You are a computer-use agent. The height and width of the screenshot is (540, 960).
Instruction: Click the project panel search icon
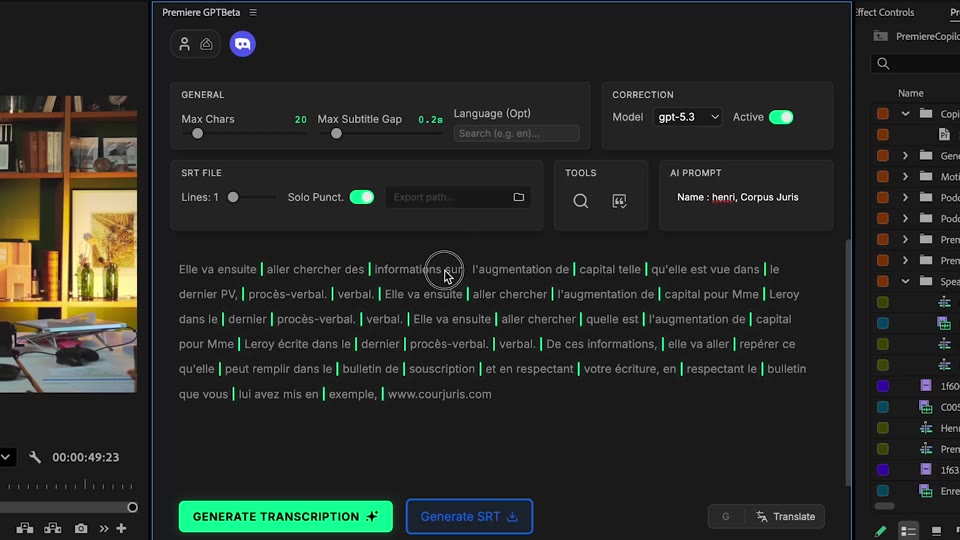pos(883,64)
